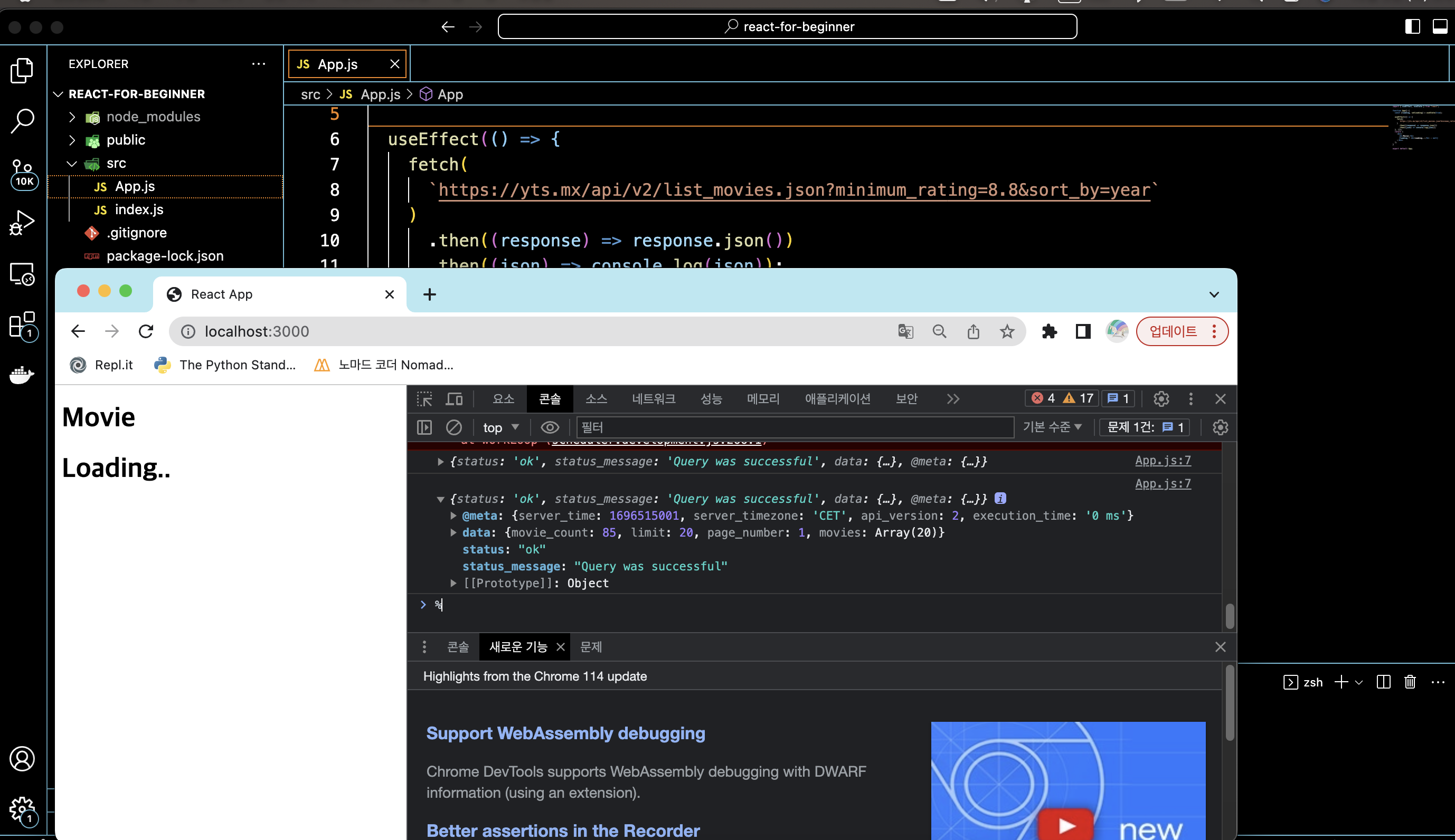
Task: Switch to the 문제 tab in the drawer
Action: [x=590, y=647]
